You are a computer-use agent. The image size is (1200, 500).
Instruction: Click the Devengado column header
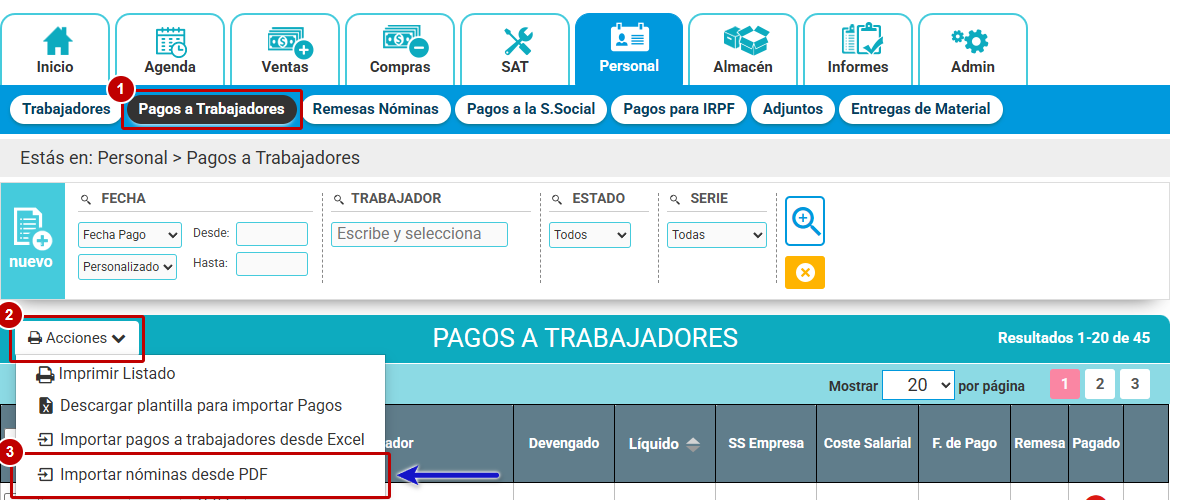tap(564, 443)
